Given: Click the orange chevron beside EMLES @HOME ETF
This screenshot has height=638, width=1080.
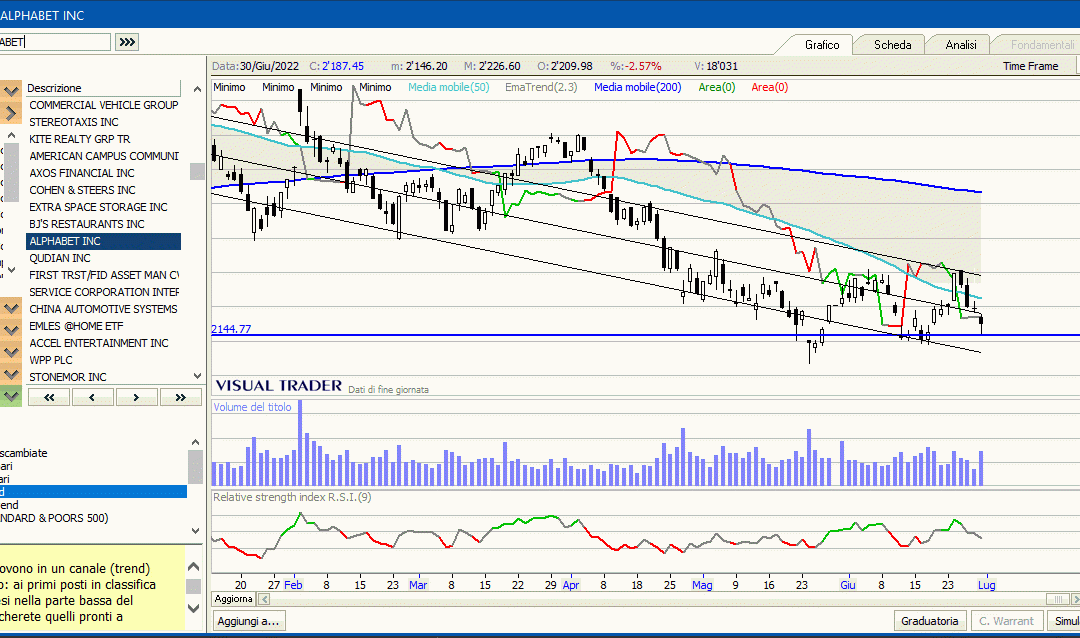Looking at the screenshot, I should coord(10,330).
